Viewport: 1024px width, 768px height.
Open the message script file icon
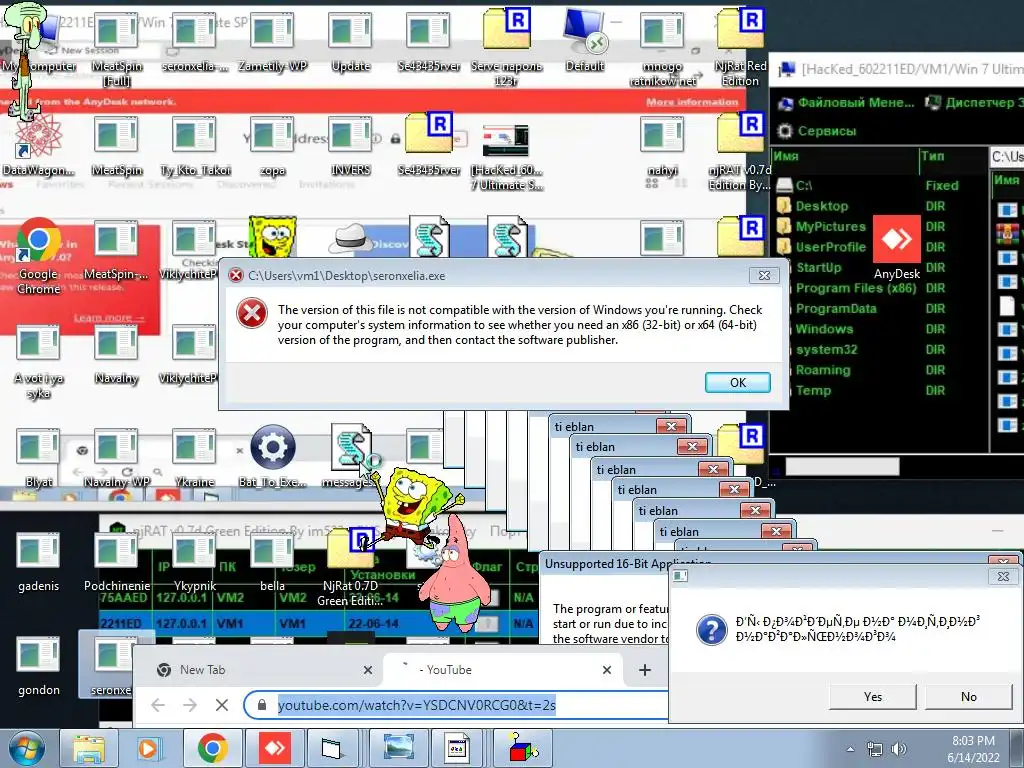[x=350, y=456]
